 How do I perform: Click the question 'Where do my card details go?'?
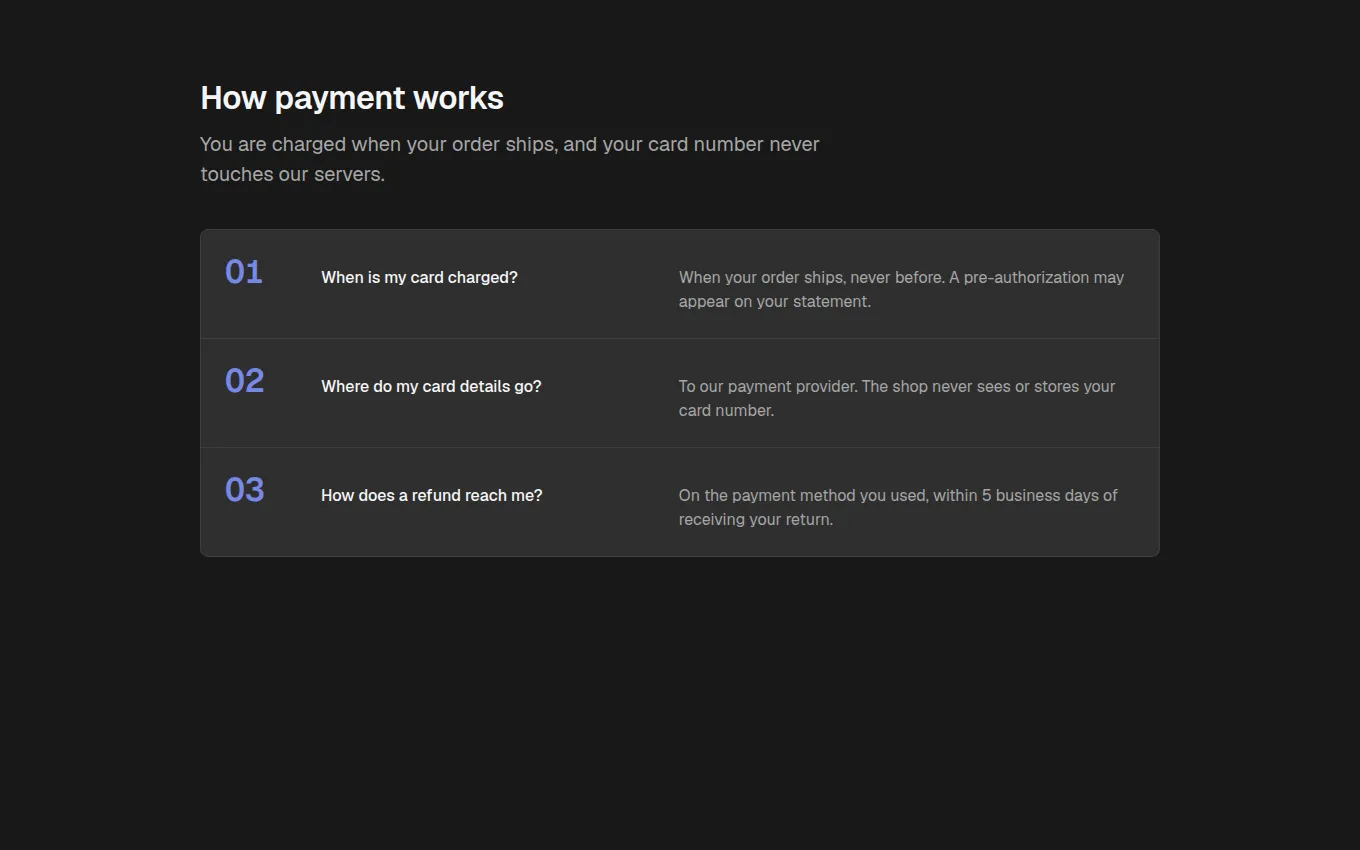[x=431, y=386]
